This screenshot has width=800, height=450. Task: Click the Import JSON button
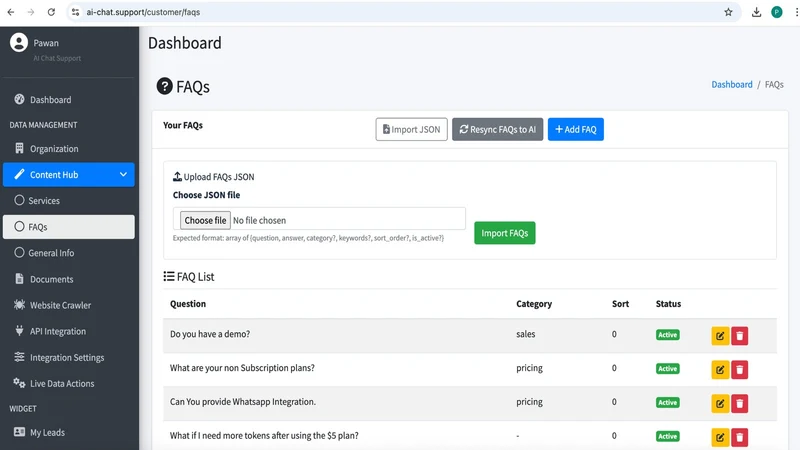tap(411, 129)
